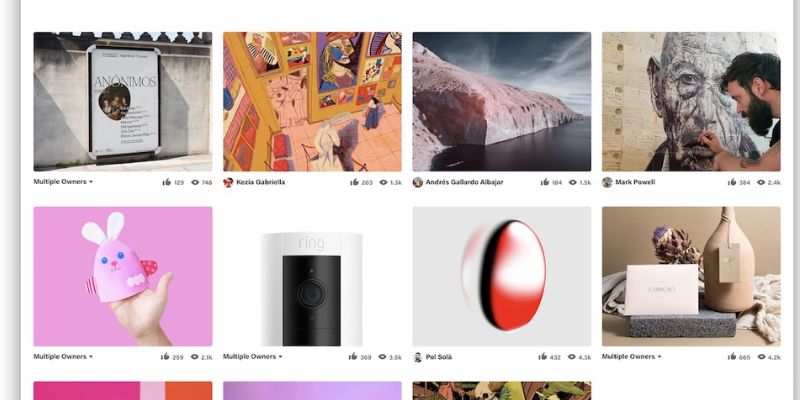Open the pink bunny toy project thumbnail

pos(123,277)
